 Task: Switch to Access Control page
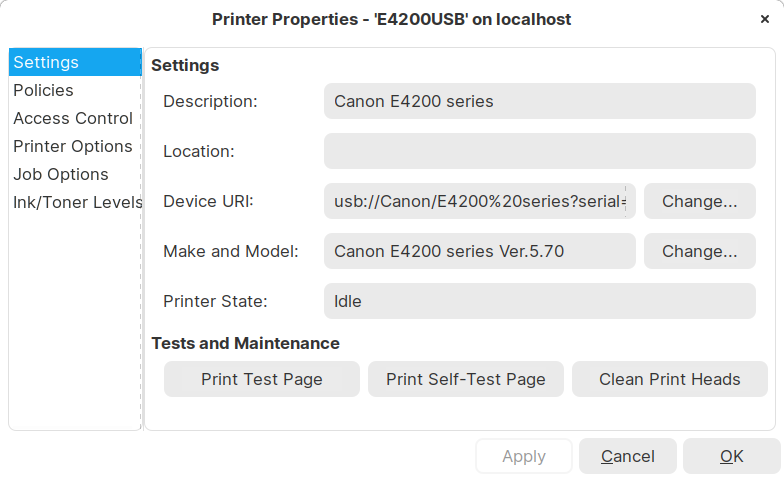click(x=72, y=118)
